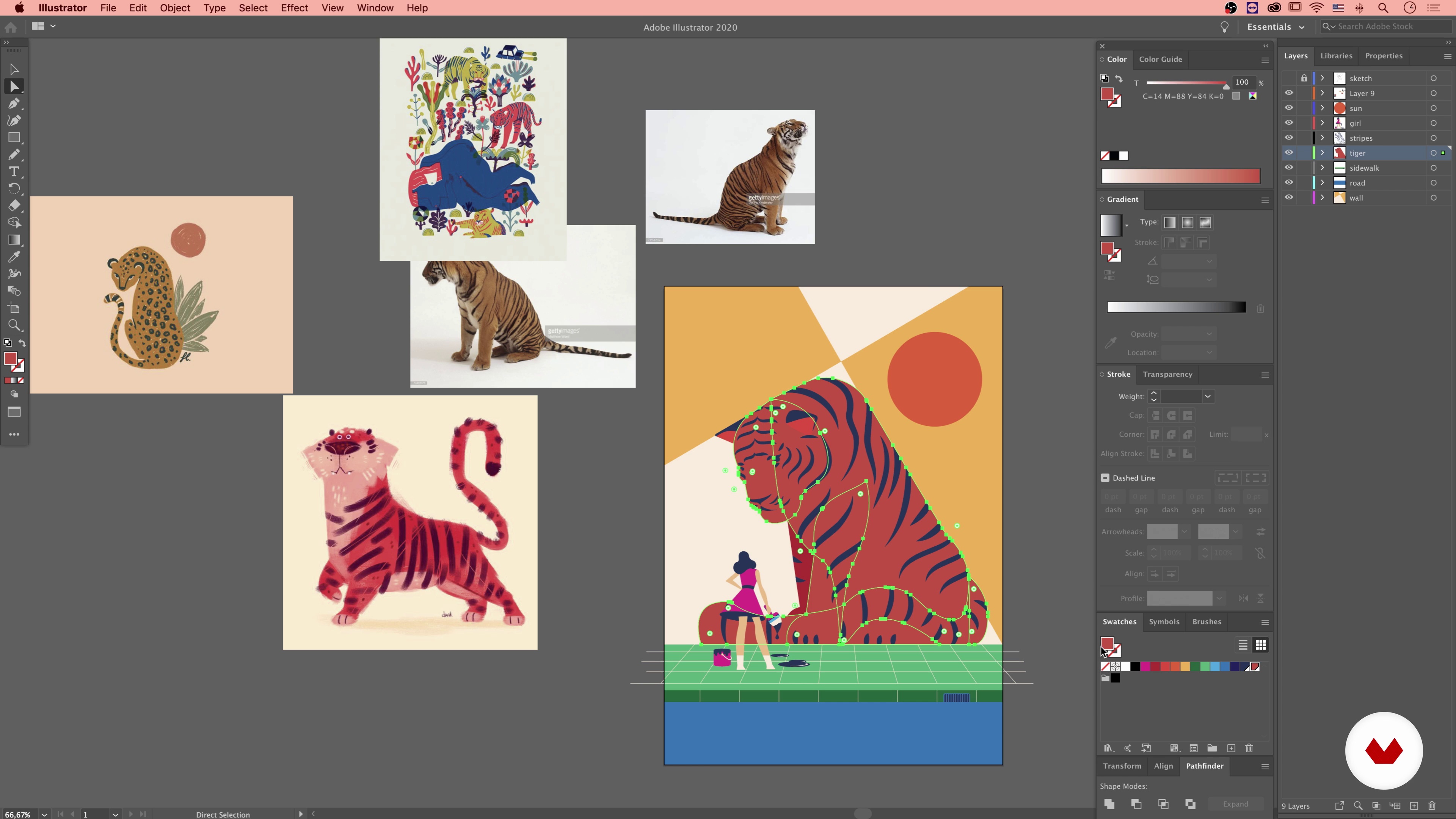The height and width of the screenshot is (819, 1456).
Task: Open the zoom level dropdown
Action: point(44,814)
